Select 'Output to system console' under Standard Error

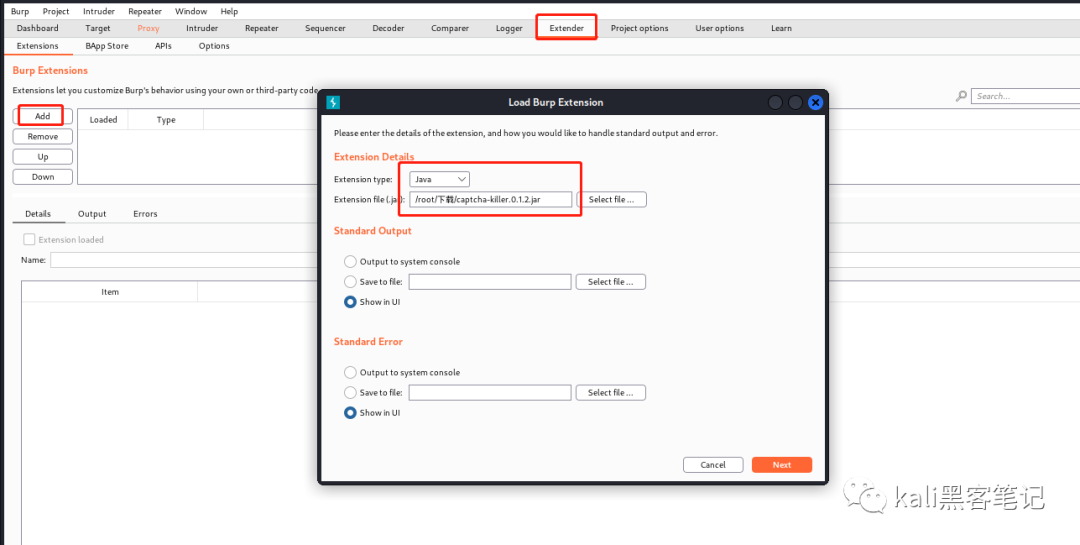point(350,373)
